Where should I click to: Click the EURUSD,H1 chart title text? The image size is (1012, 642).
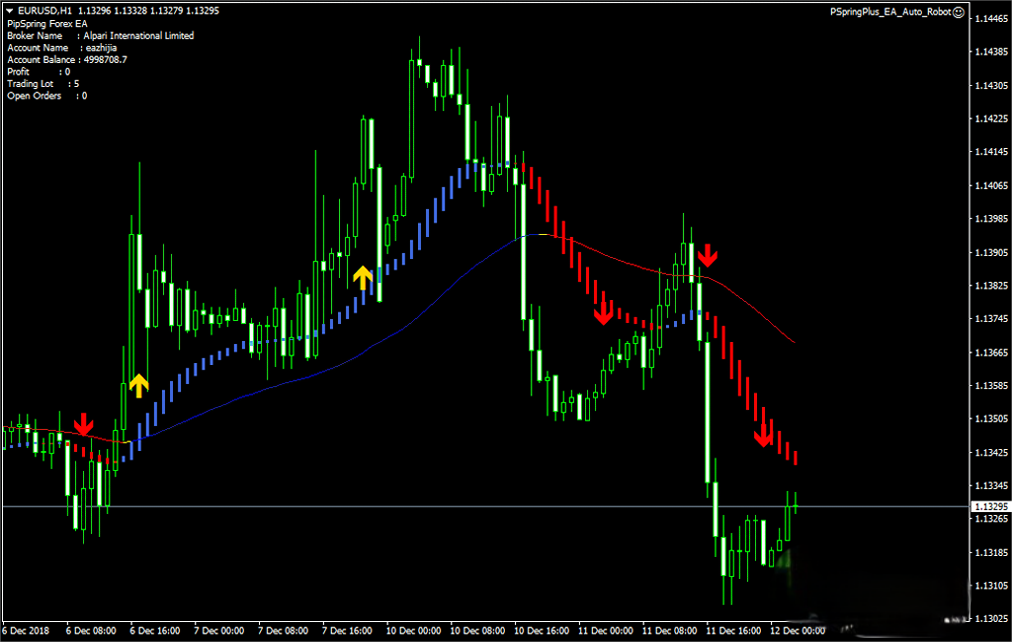point(45,11)
